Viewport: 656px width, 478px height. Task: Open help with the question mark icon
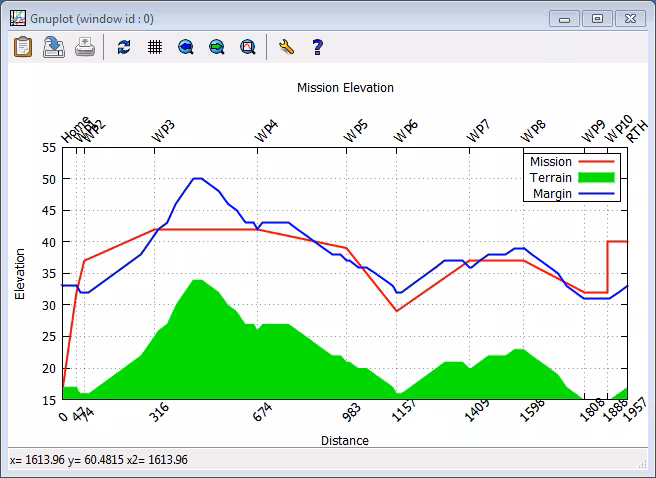coord(317,47)
